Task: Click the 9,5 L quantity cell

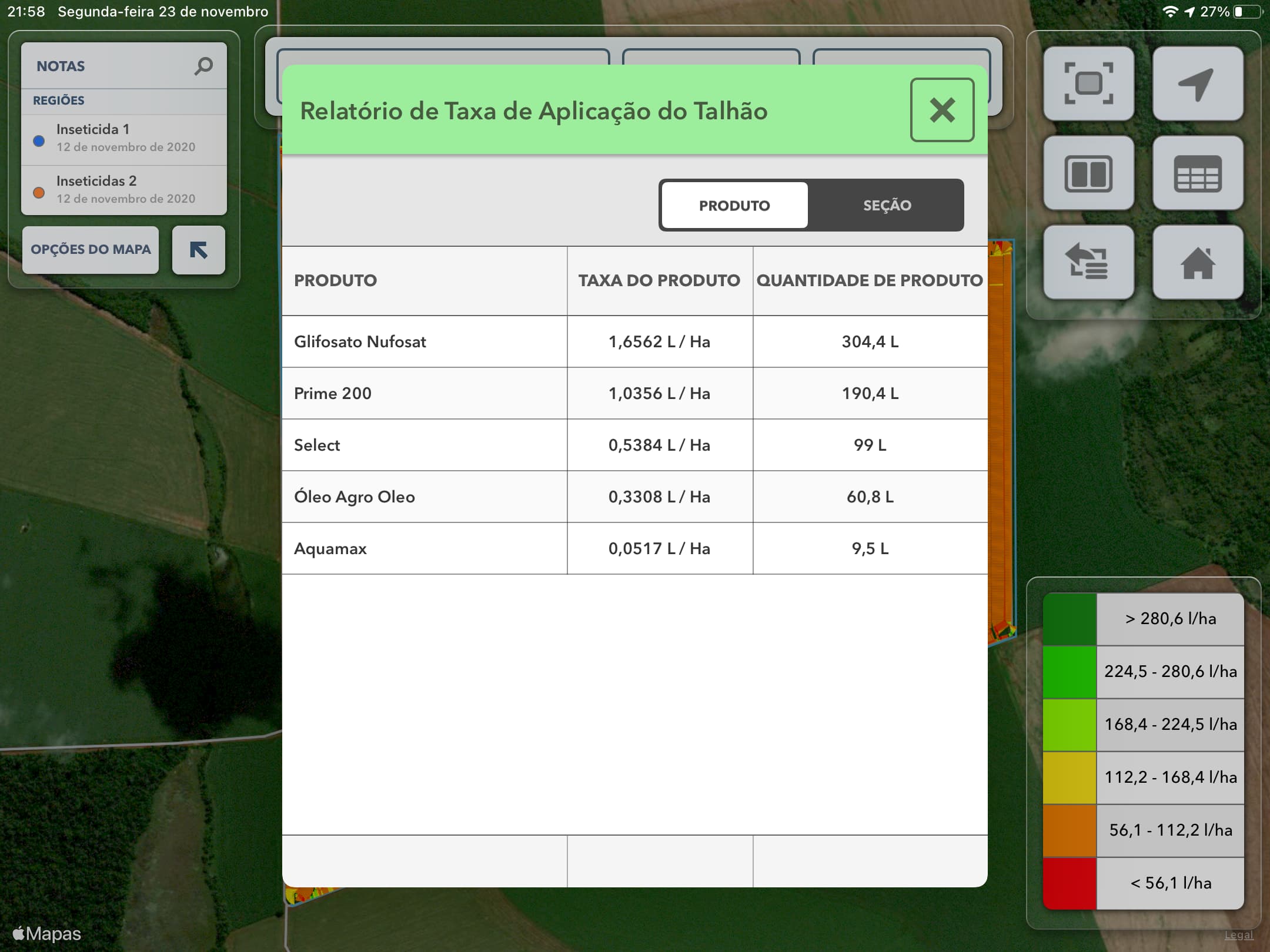Action: coord(870,549)
